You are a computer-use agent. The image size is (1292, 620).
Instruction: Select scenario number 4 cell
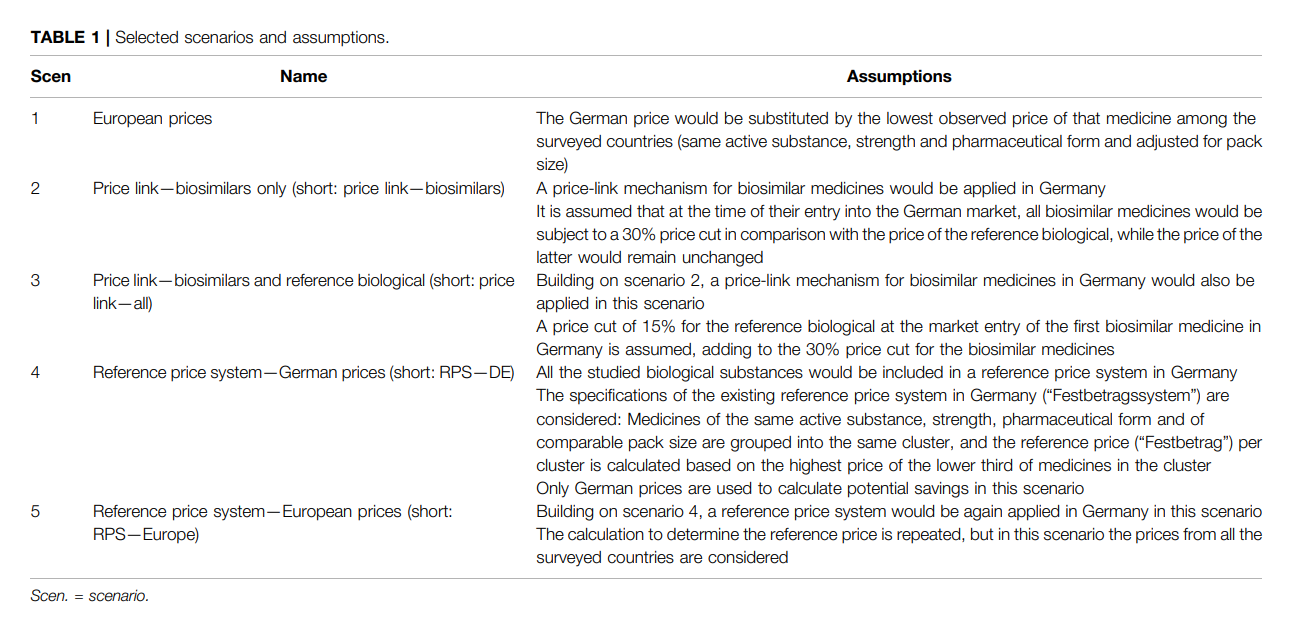pyautogui.click(x=36, y=373)
